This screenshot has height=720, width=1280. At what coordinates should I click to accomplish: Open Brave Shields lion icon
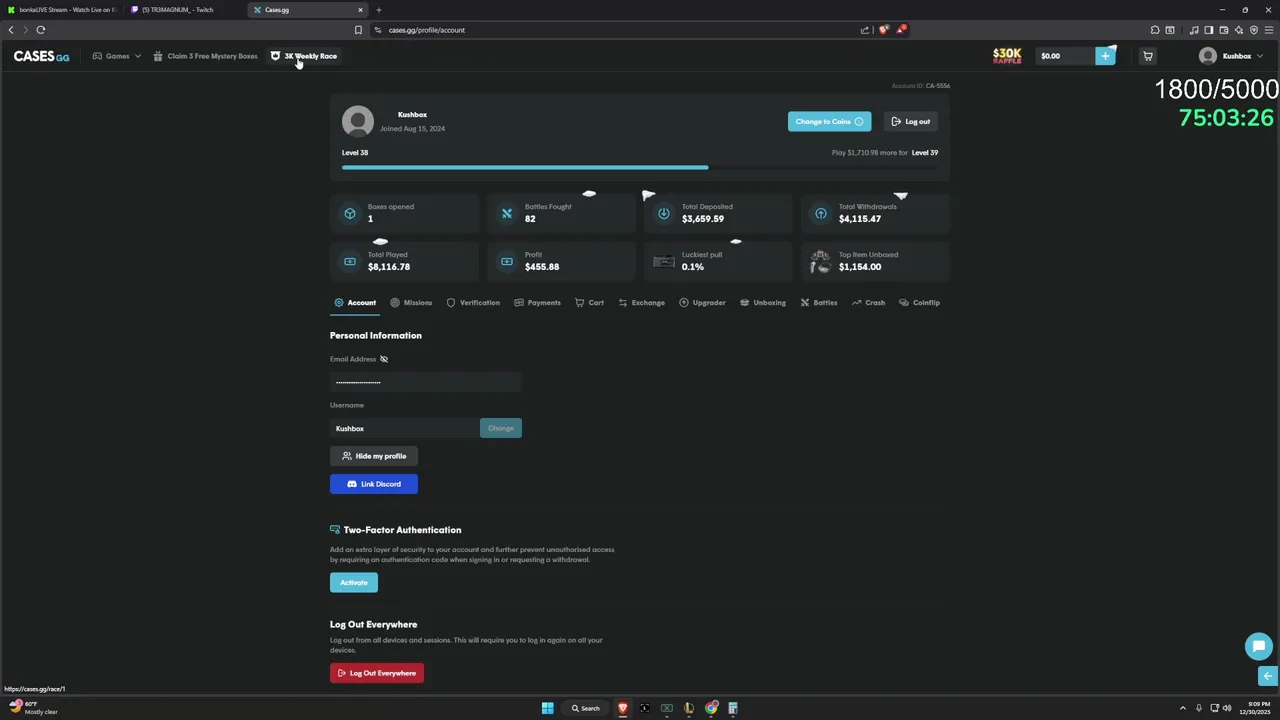pos(883,30)
